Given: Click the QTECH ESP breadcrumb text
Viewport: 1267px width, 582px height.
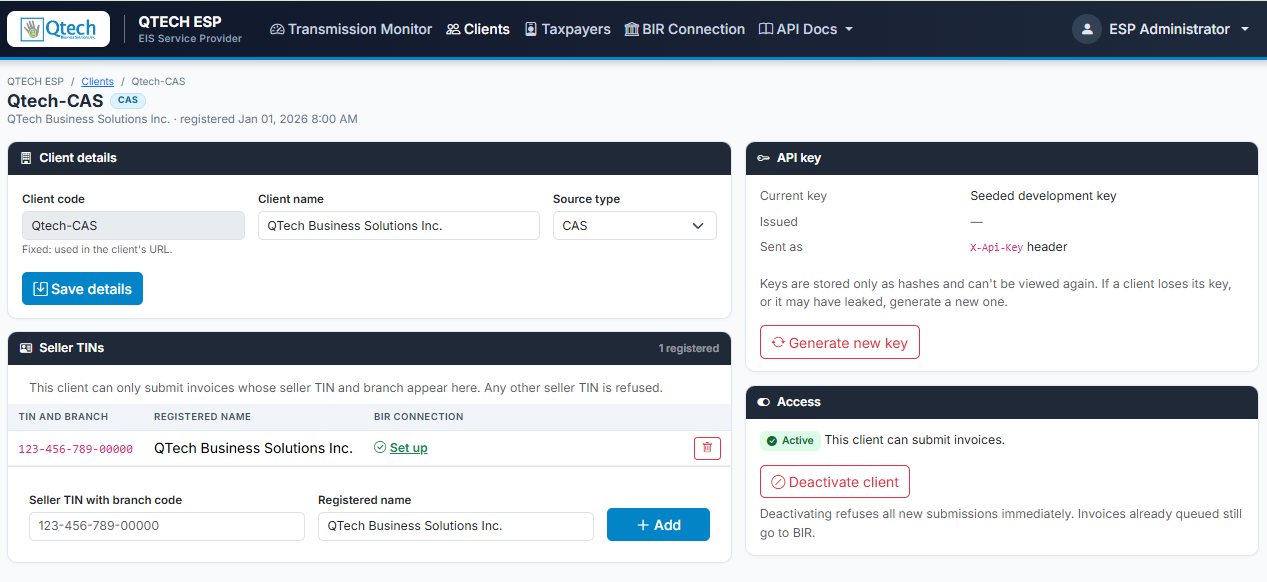Looking at the screenshot, I should tap(35, 82).
